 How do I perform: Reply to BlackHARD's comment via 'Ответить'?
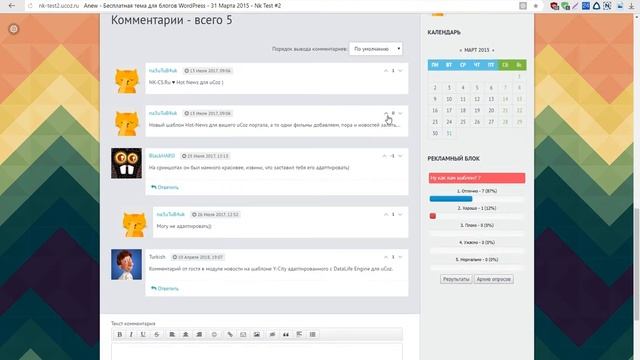coord(165,187)
